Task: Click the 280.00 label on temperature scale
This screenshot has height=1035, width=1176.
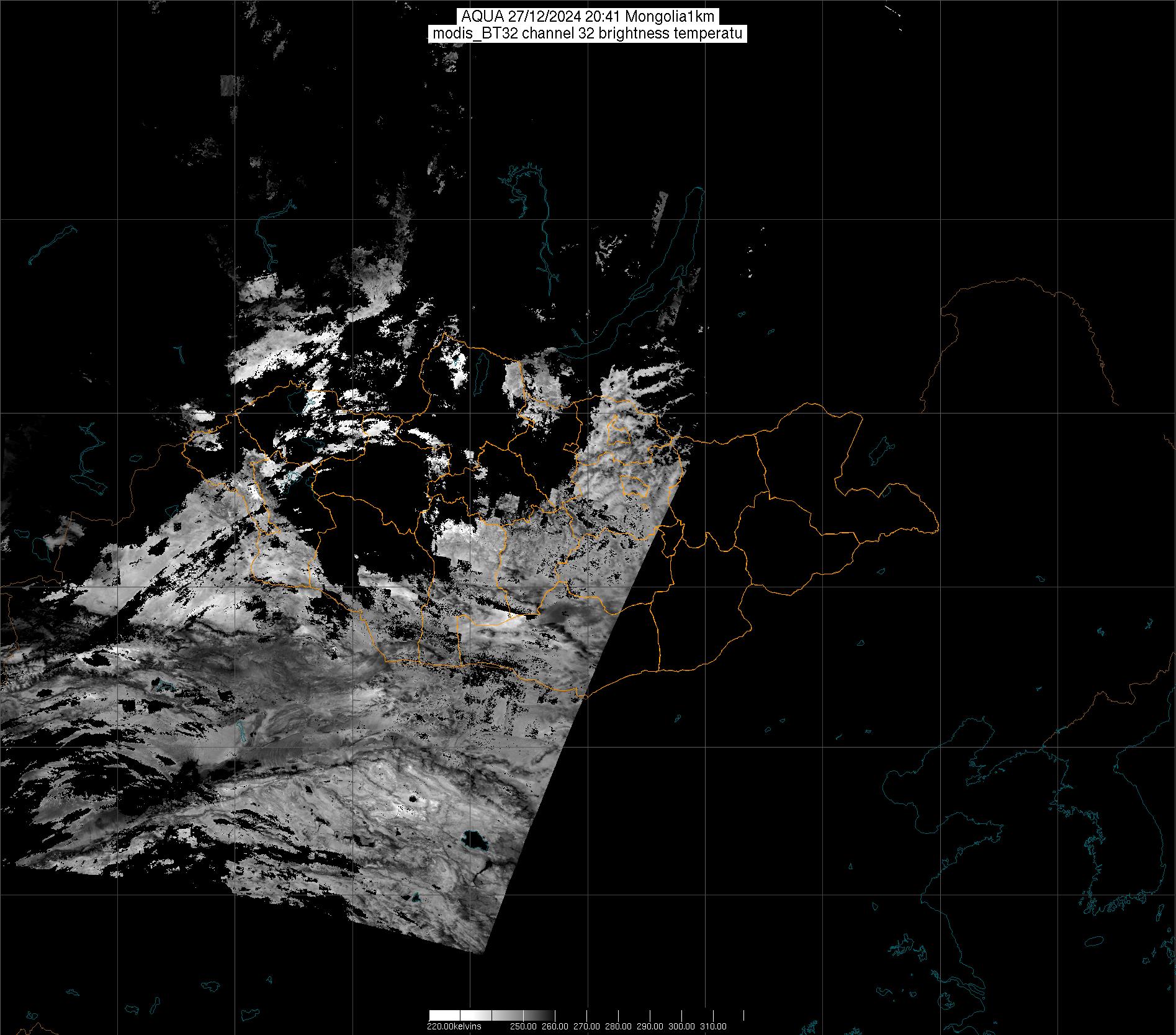Action: 618,1026
